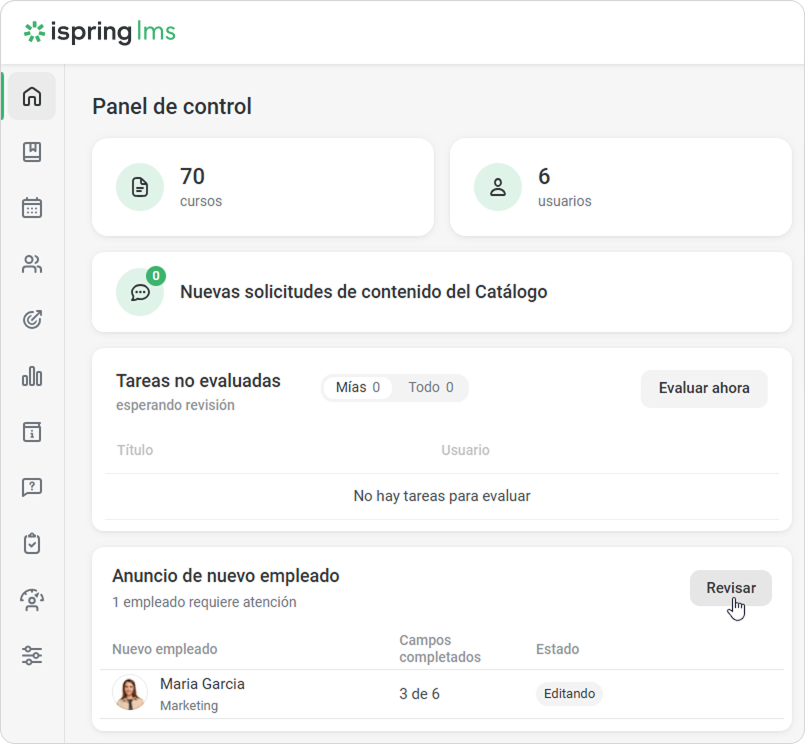The image size is (805, 744).
Task: Open the calendar icon in sidebar
Action: (32, 208)
